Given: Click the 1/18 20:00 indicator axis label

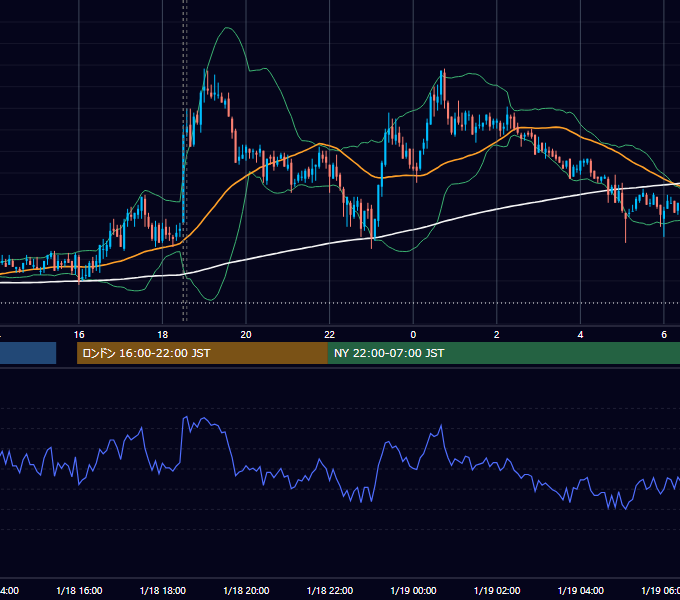Looking at the screenshot, I should pyautogui.click(x=246, y=591).
